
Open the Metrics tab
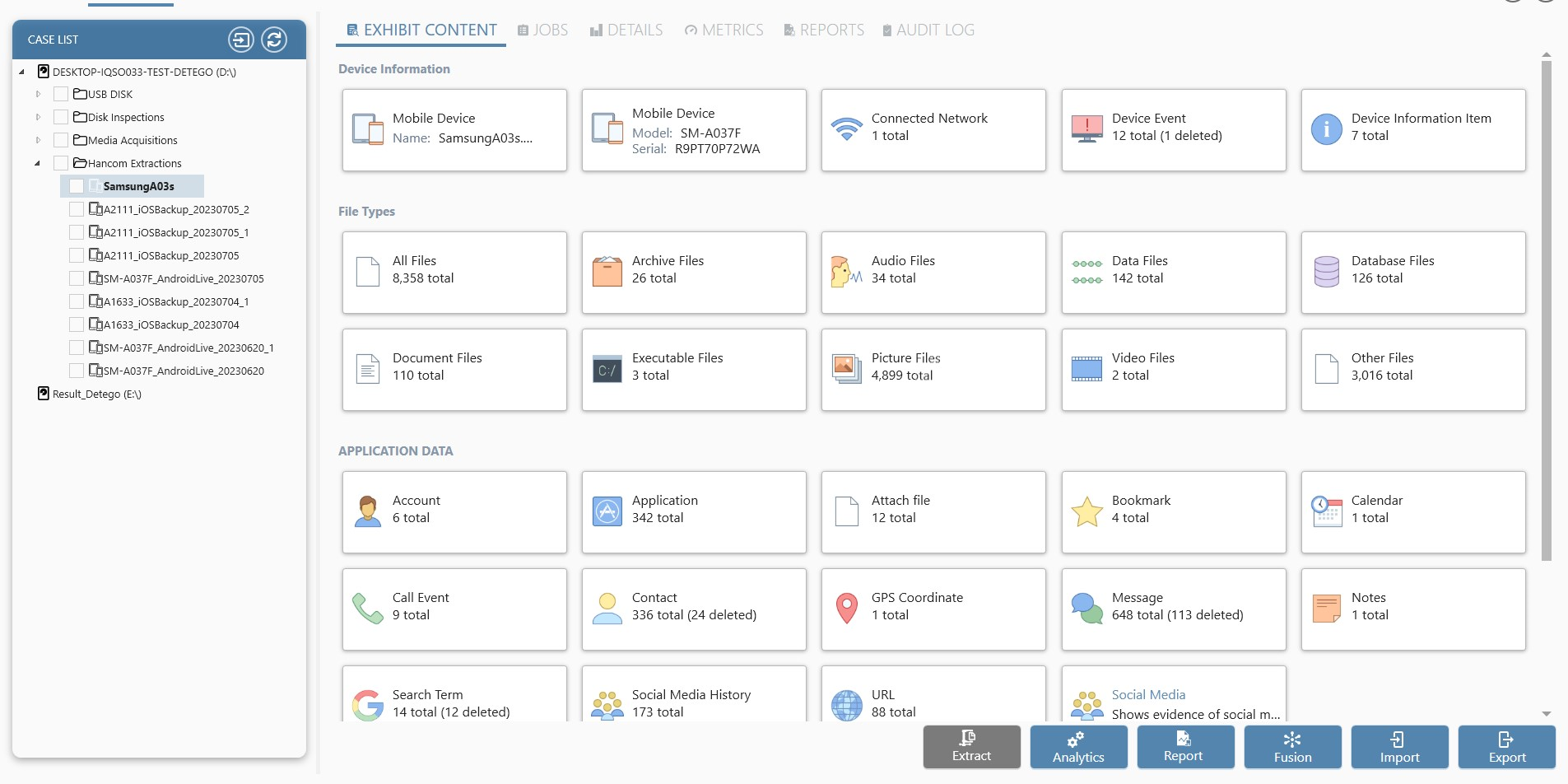pos(724,30)
